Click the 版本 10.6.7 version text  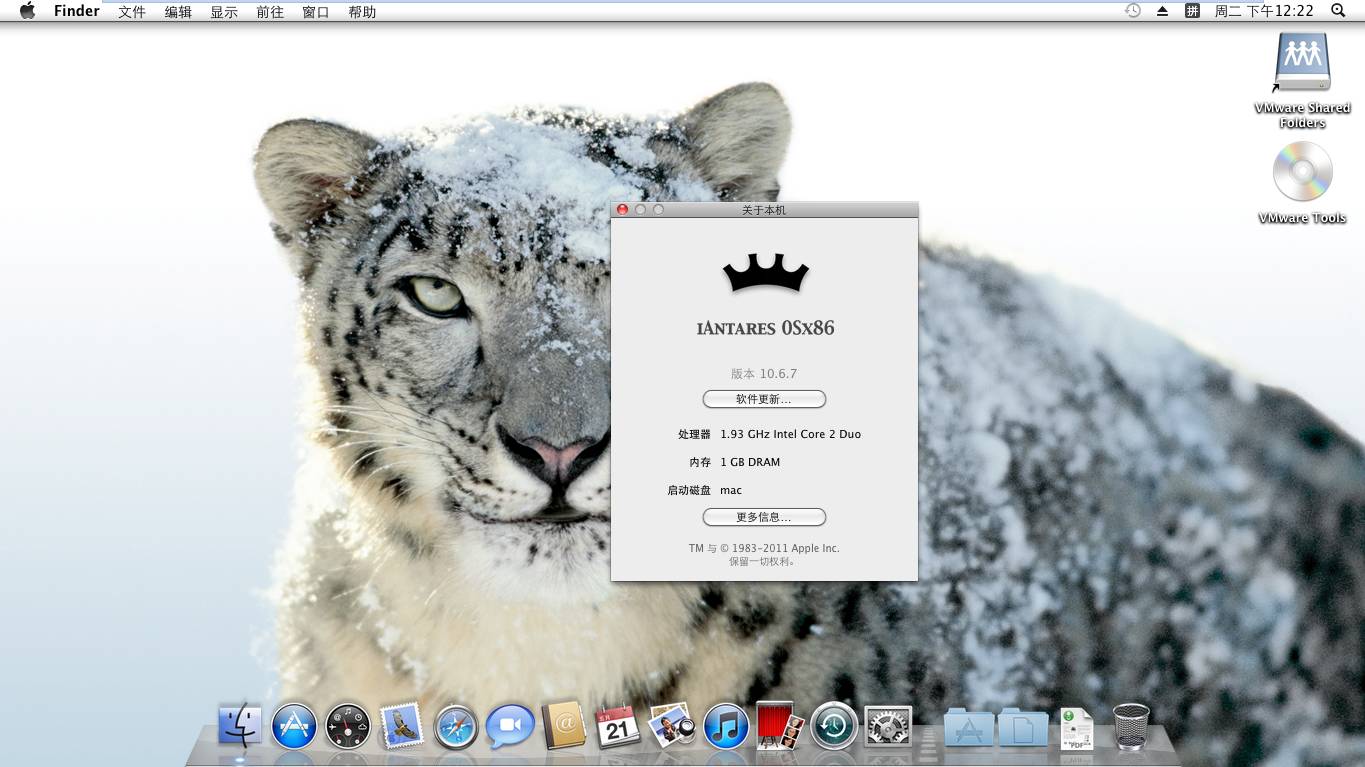(x=764, y=373)
